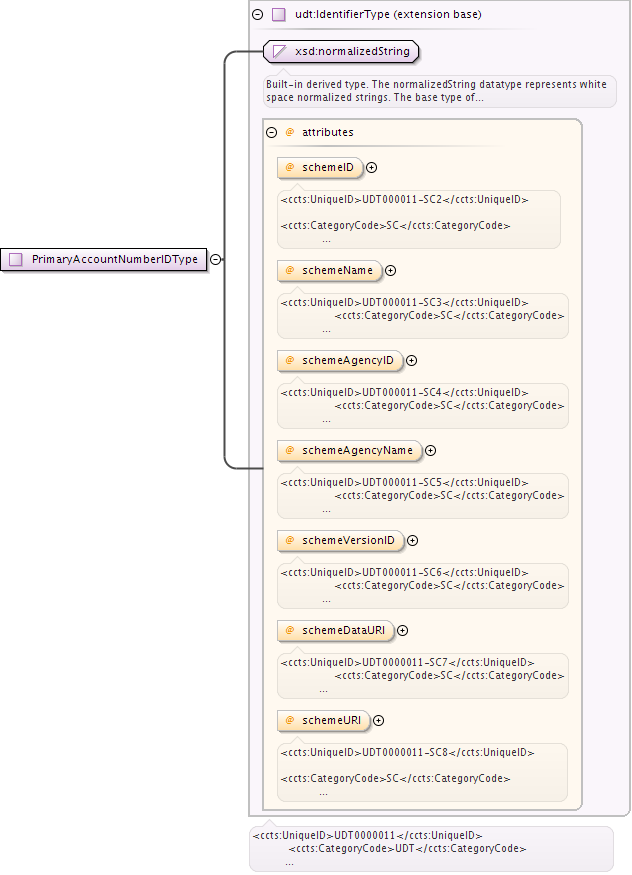632x875 pixels.
Task: Select the schemeDataURI attribute label
Action: [x=344, y=630]
